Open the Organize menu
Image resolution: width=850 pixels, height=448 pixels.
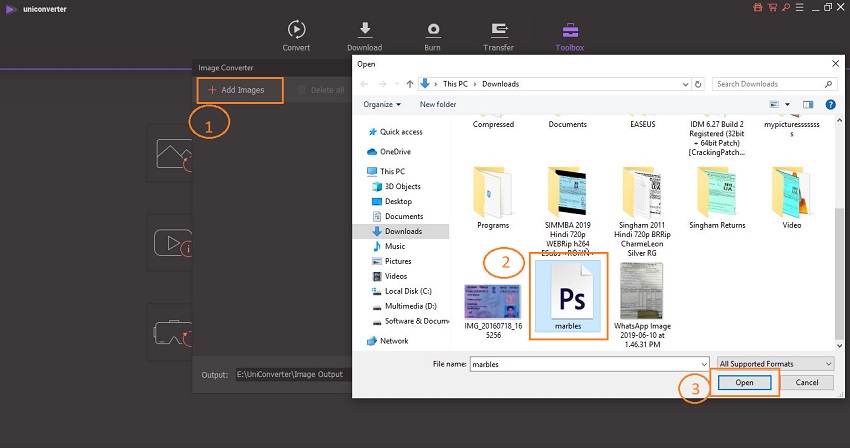tap(382, 104)
